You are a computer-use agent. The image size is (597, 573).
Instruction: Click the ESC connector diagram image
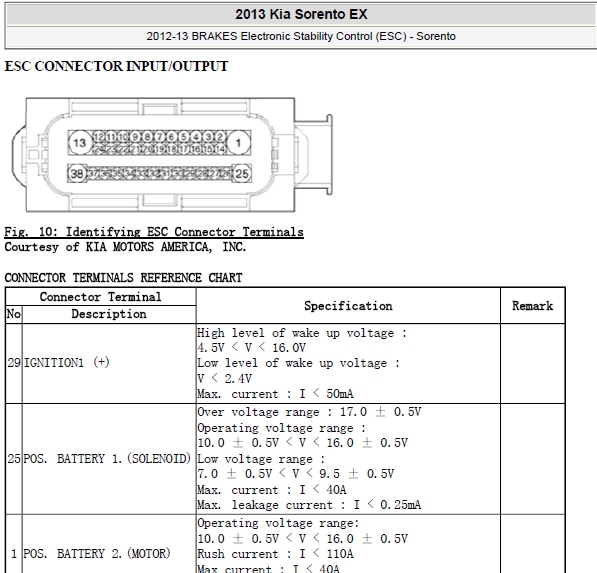click(172, 155)
